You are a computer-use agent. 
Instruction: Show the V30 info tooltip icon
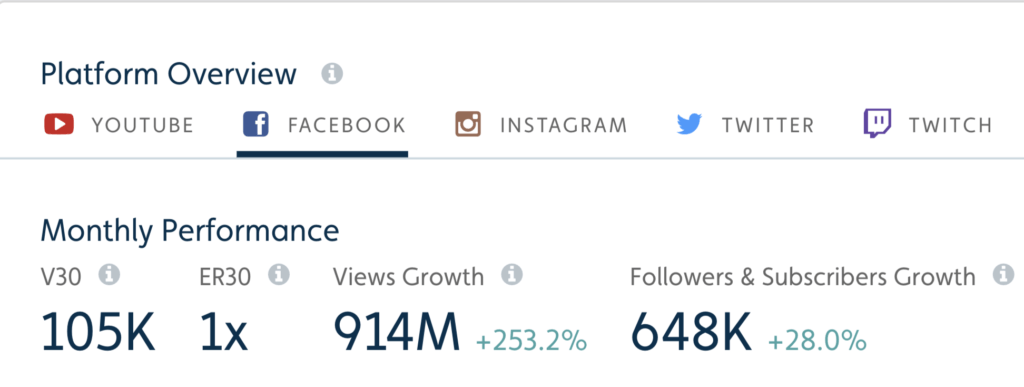[109, 275]
